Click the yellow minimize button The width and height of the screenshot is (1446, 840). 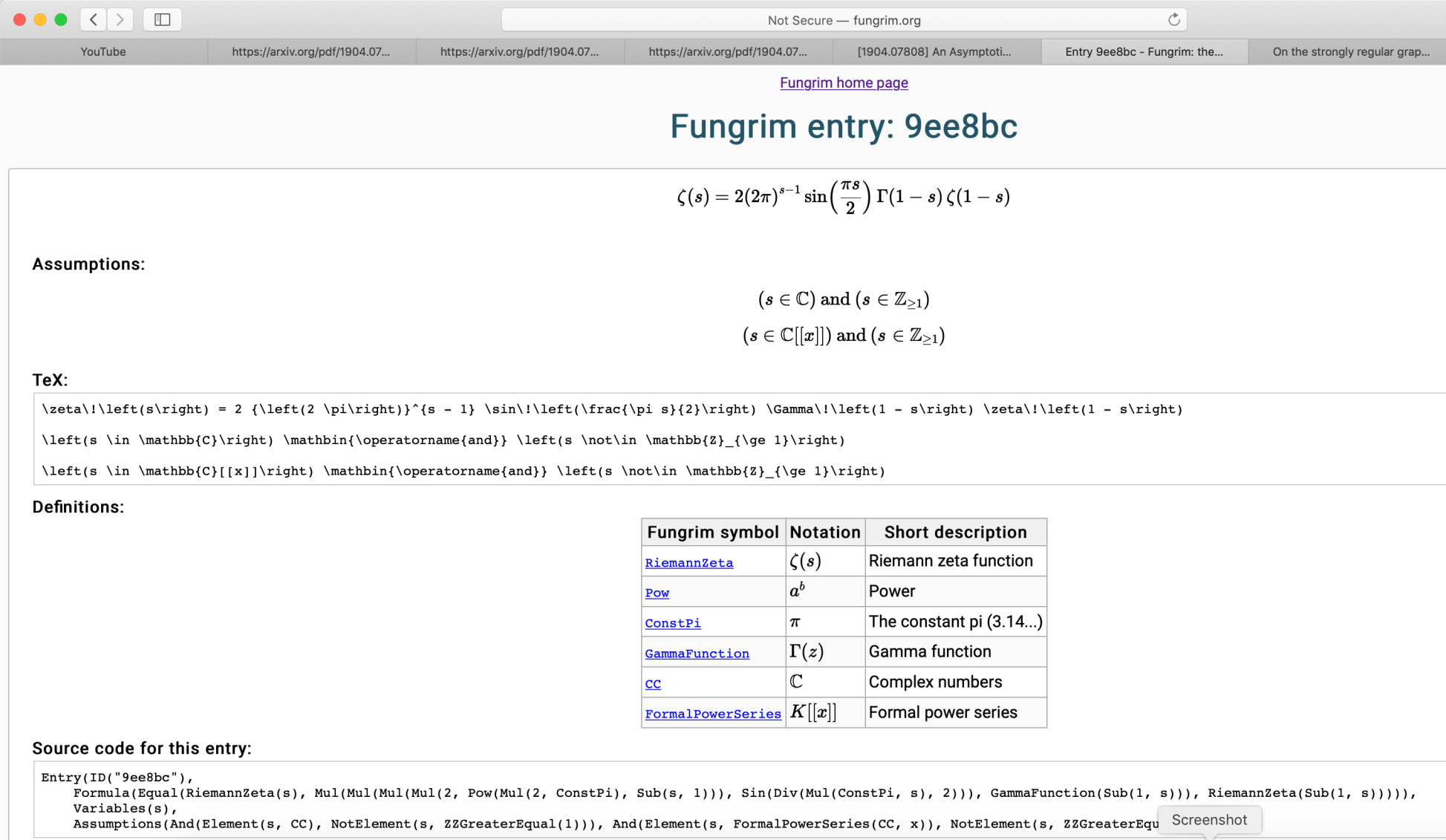click(x=40, y=20)
